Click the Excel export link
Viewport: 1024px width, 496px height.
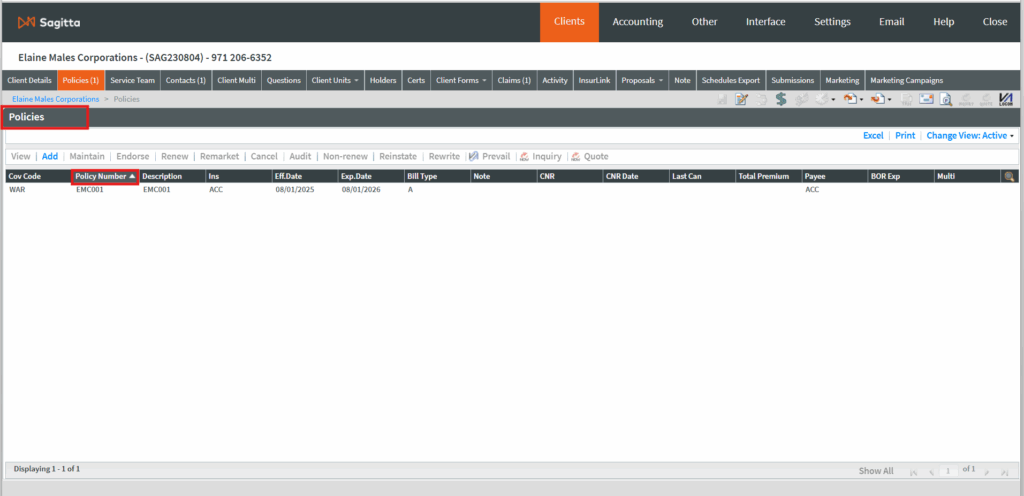point(873,135)
